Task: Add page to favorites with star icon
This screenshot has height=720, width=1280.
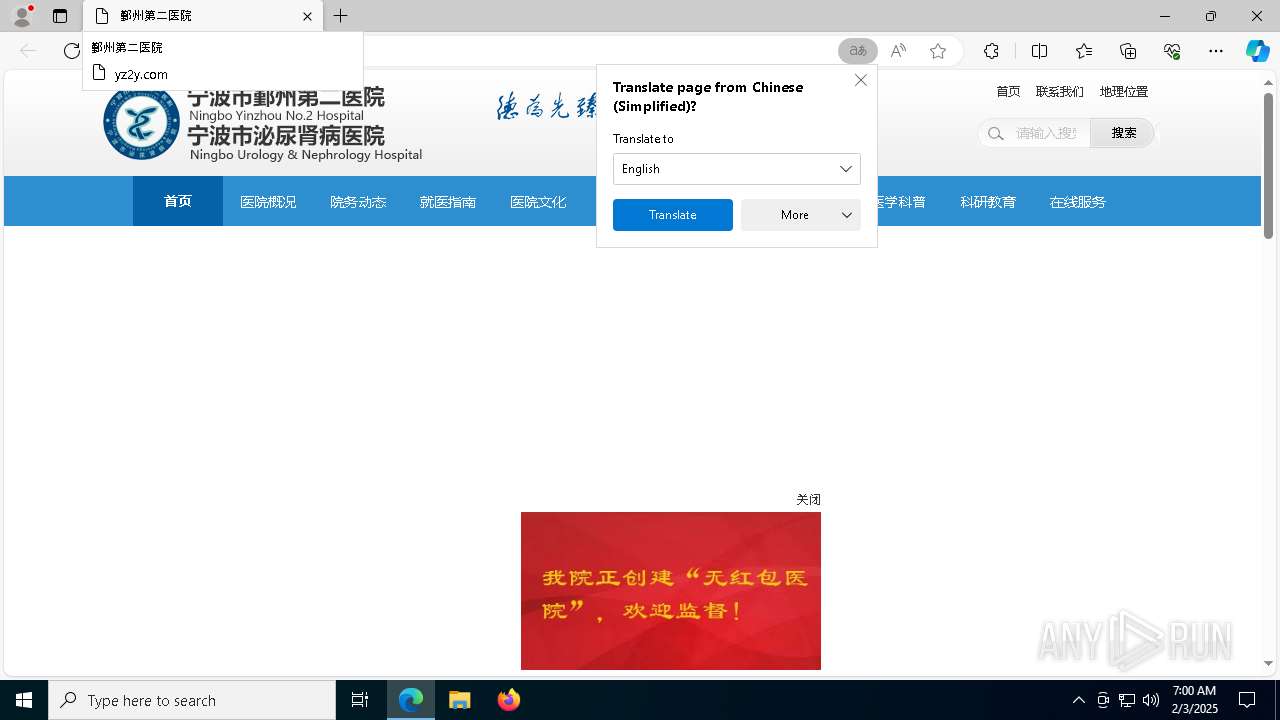Action: coord(938,51)
